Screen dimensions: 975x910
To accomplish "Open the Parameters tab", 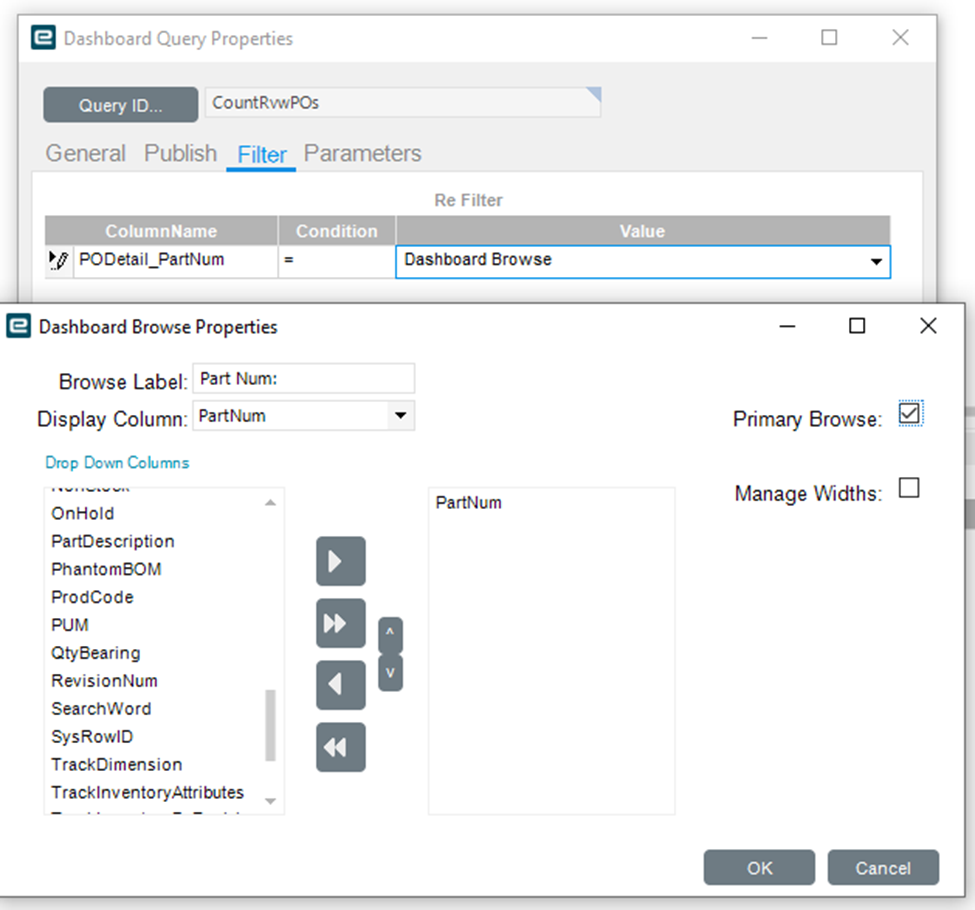I will (362, 153).
